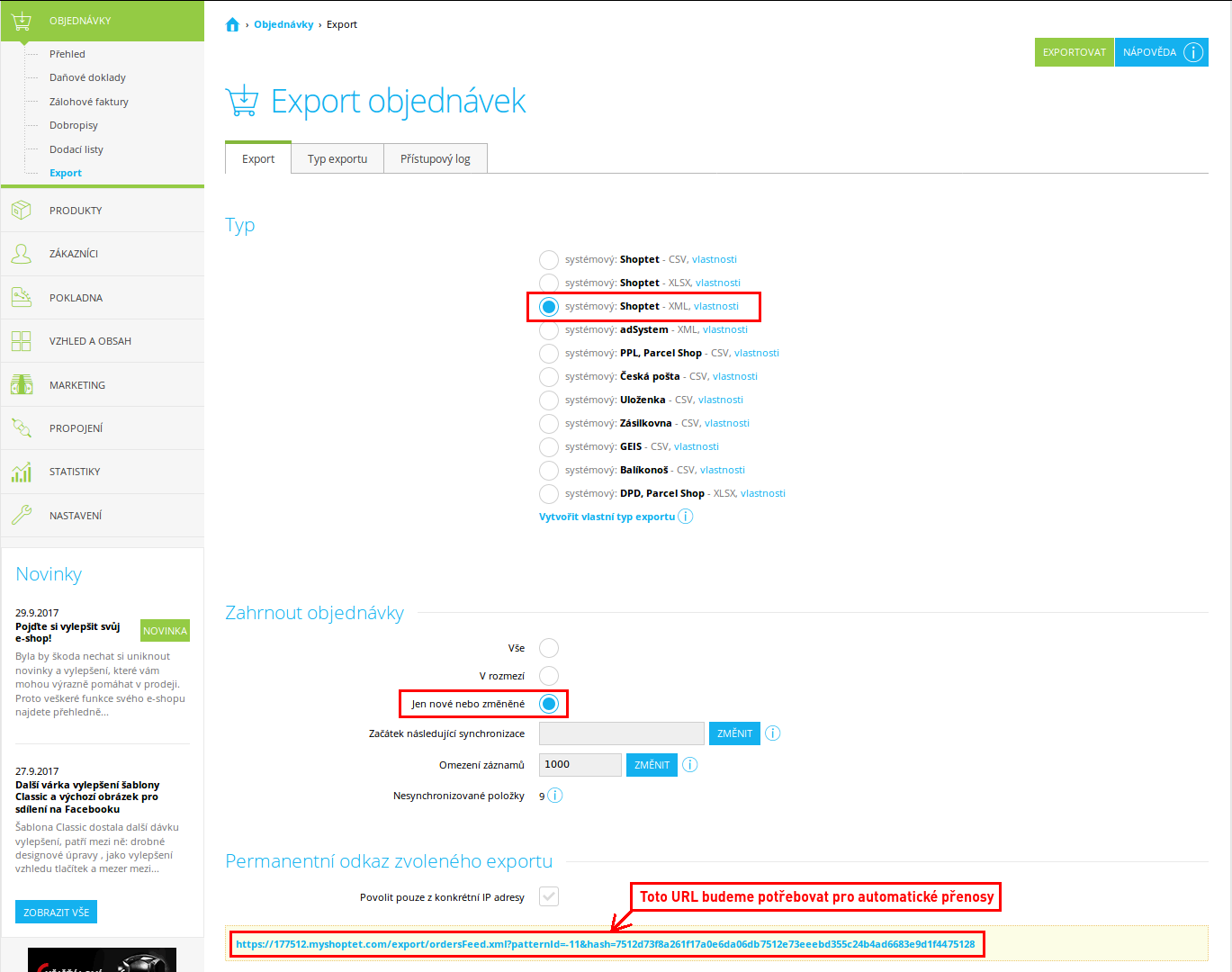1232x972 pixels.
Task: Select Shopet XML export type
Action: (549, 307)
